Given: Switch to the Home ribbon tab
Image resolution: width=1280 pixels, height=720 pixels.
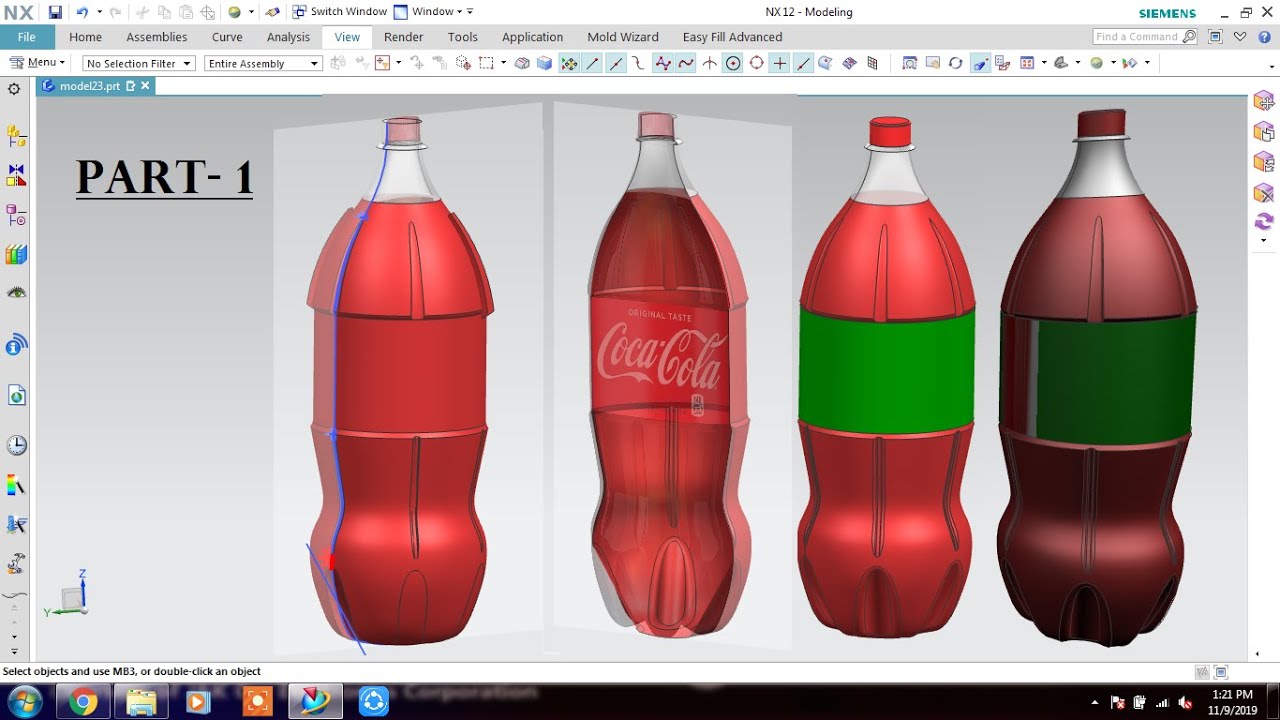Looking at the screenshot, I should [x=85, y=37].
